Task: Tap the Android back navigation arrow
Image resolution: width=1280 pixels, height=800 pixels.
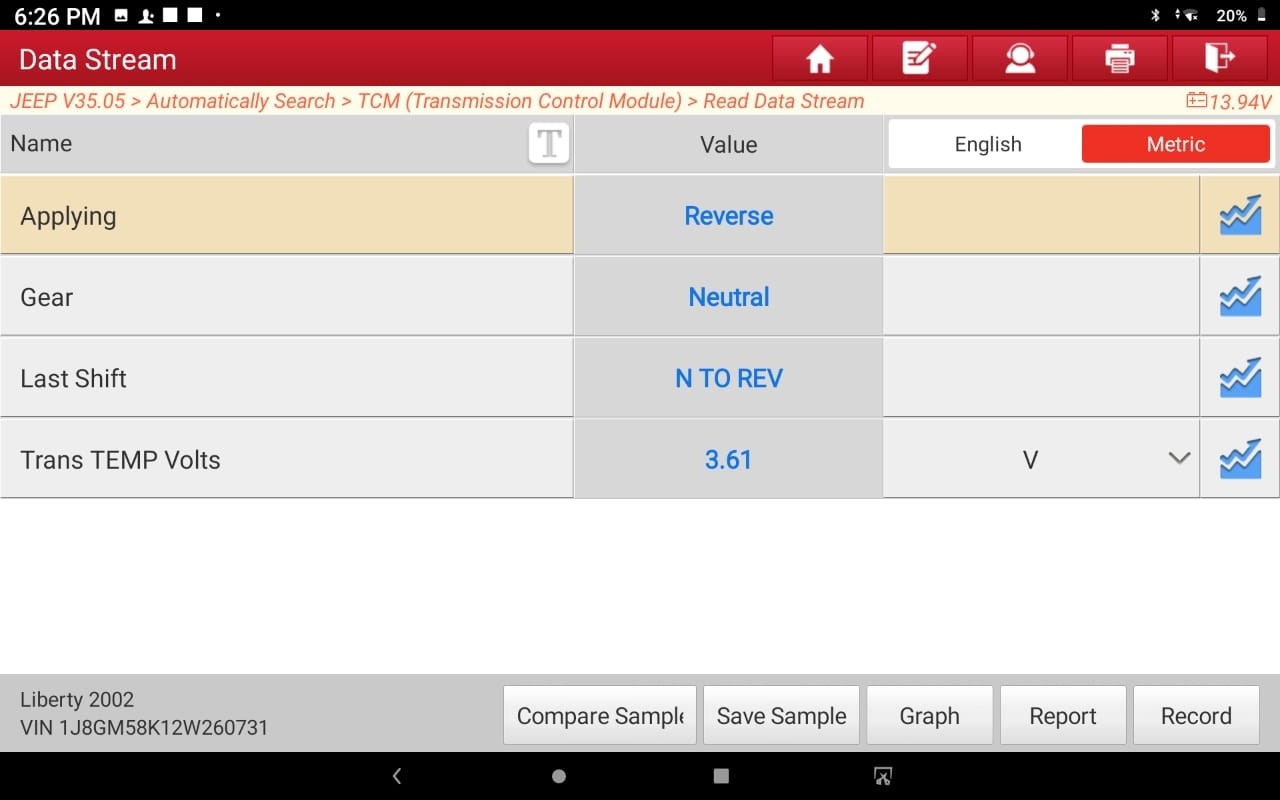Action: pyautogui.click(x=397, y=776)
